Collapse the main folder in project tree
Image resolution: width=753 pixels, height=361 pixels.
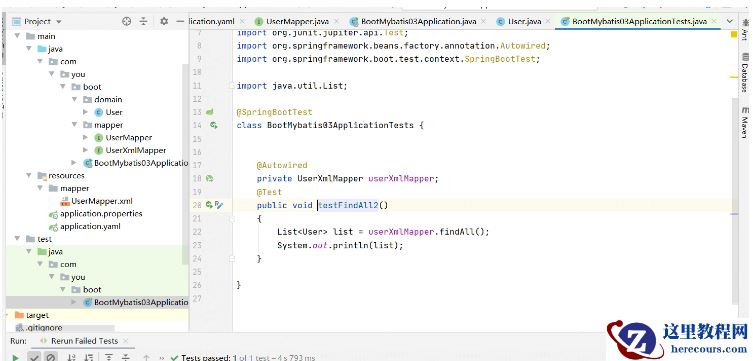tap(18, 36)
